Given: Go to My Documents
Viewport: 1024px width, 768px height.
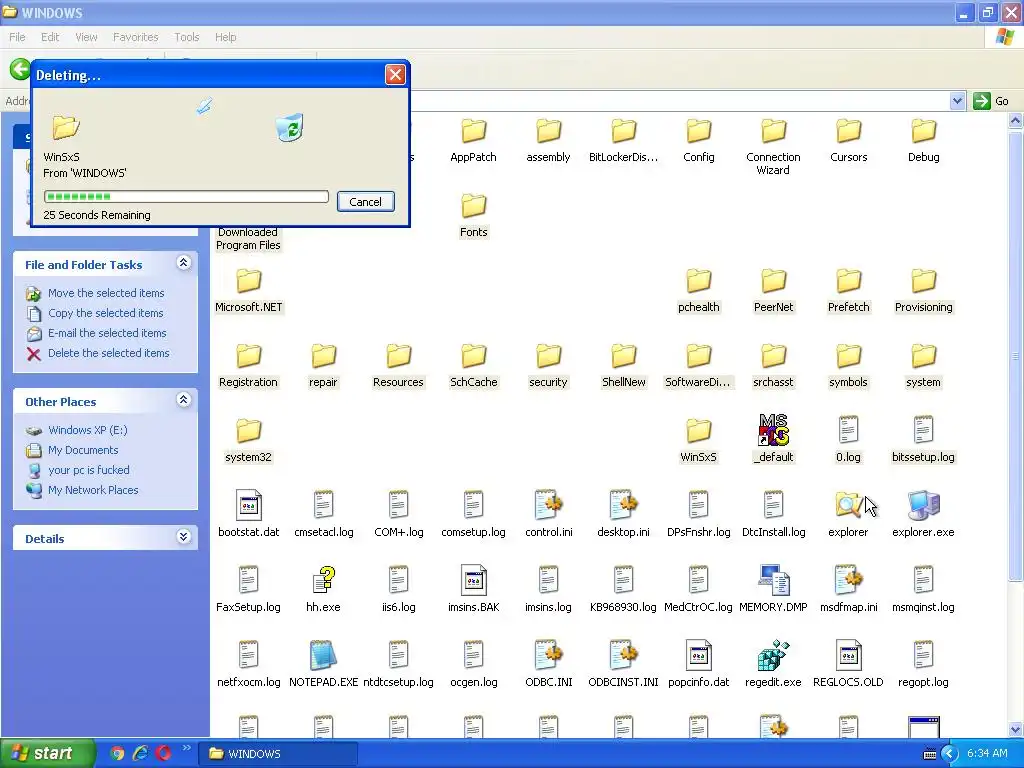Looking at the screenshot, I should click(x=83, y=450).
